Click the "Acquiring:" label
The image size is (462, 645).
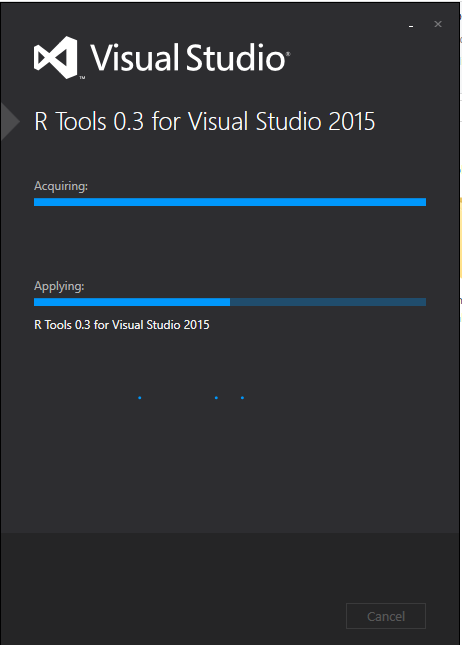click(61, 186)
